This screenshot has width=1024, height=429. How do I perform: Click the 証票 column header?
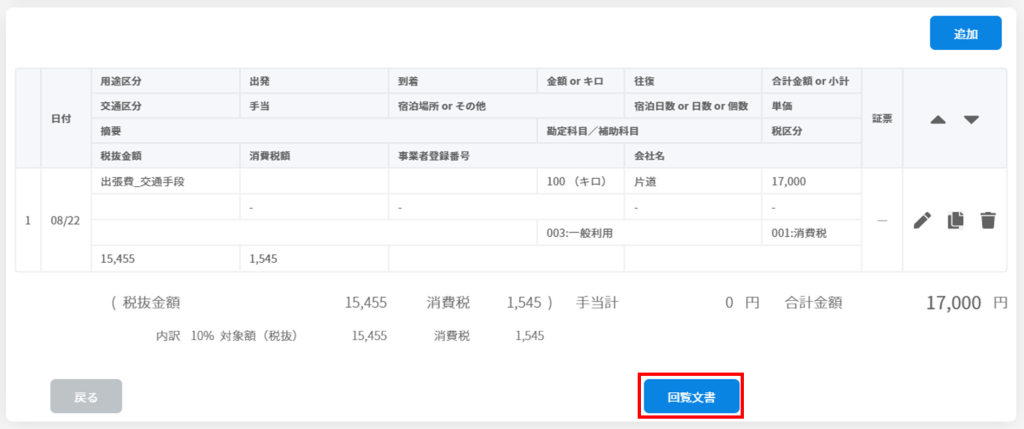[x=882, y=119]
